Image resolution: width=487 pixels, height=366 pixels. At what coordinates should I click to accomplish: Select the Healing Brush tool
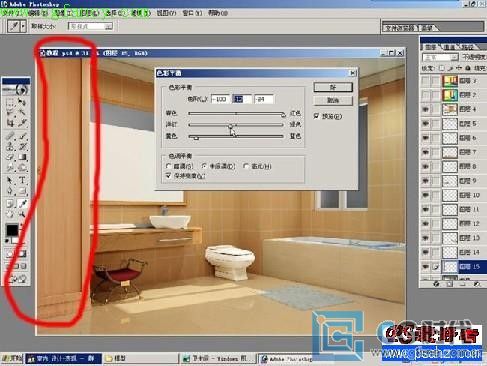[x=10, y=136]
